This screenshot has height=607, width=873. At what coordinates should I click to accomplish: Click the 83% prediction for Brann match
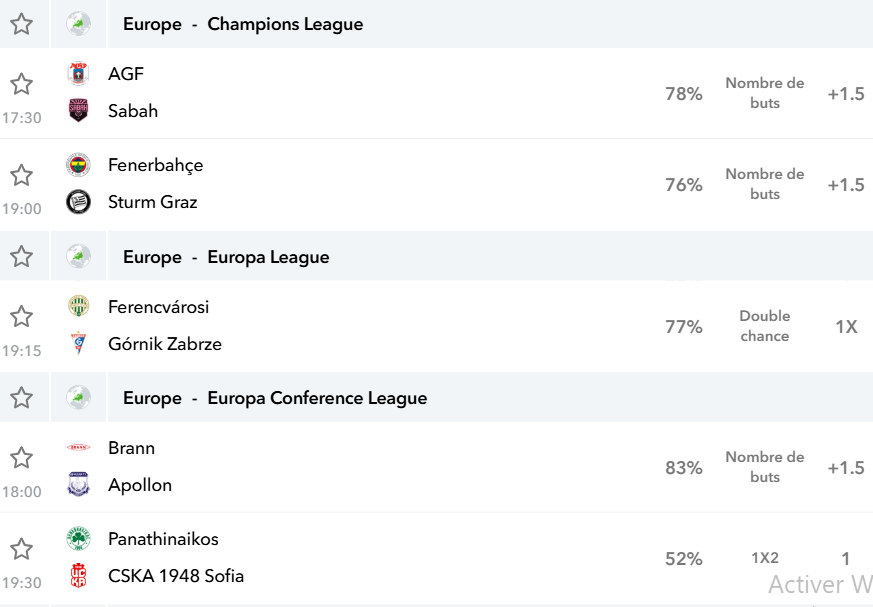(684, 468)
